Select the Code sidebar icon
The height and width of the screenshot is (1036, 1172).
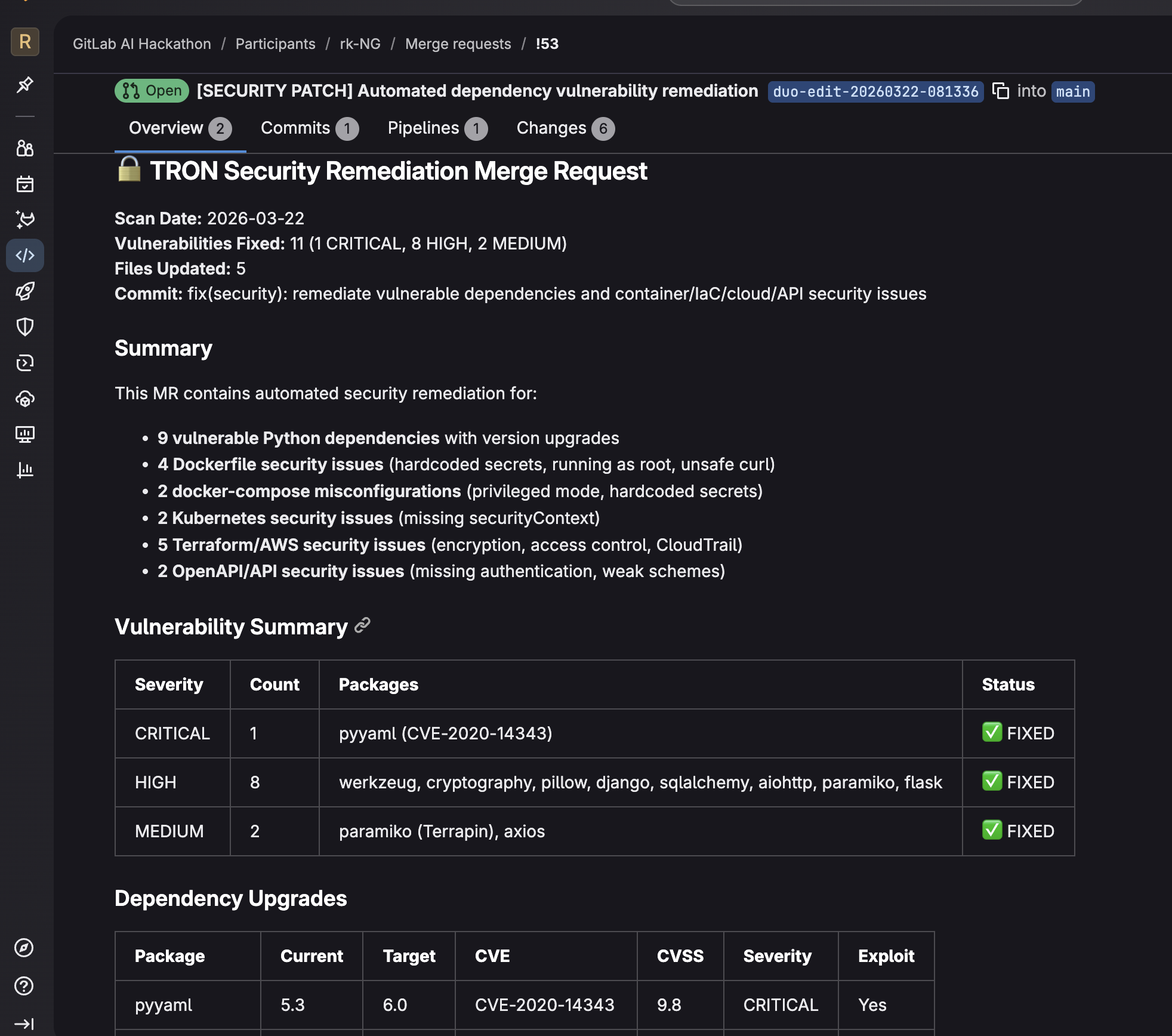pos(25,255)
